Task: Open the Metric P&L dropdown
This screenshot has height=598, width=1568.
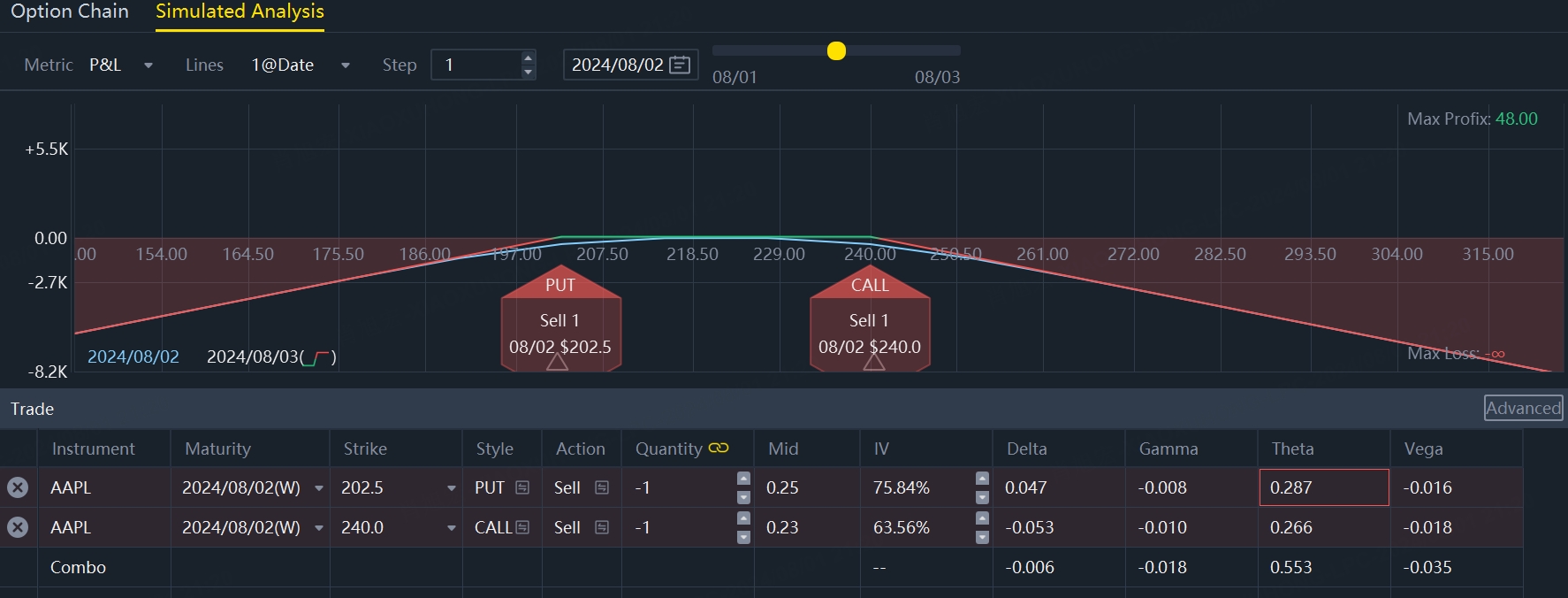Action: [121, 65]
